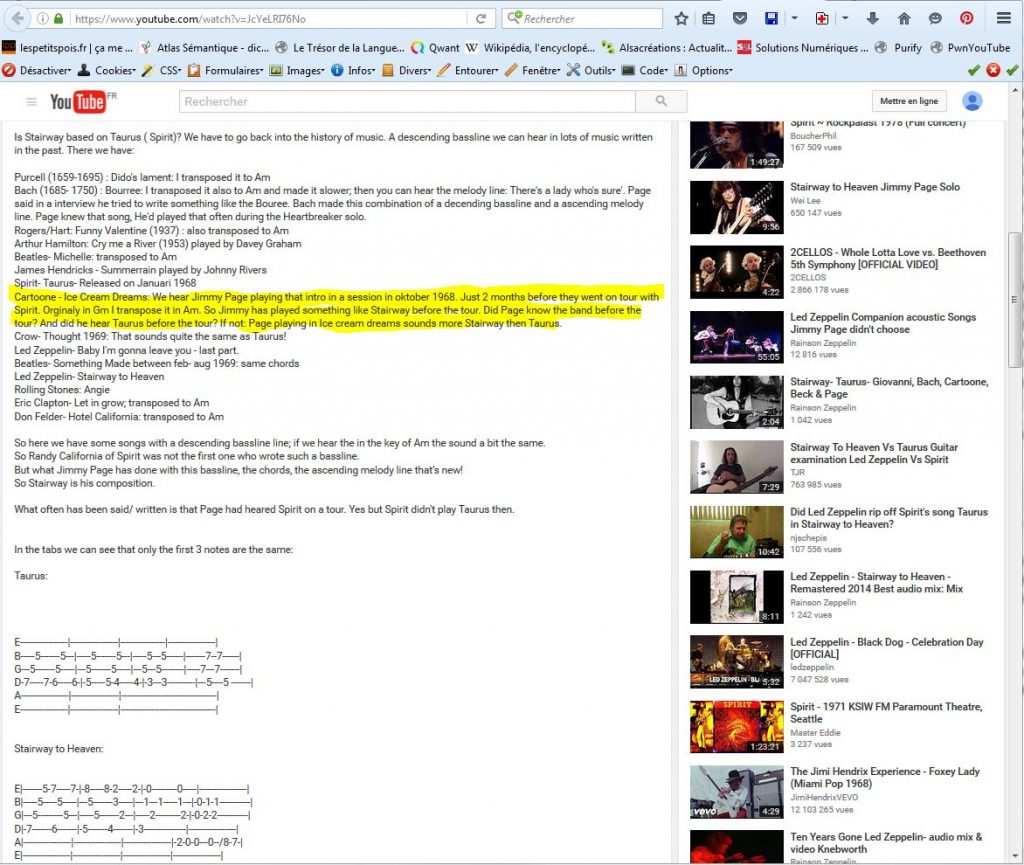Open the Firefox downloads arrow icon

pos(873,18)
